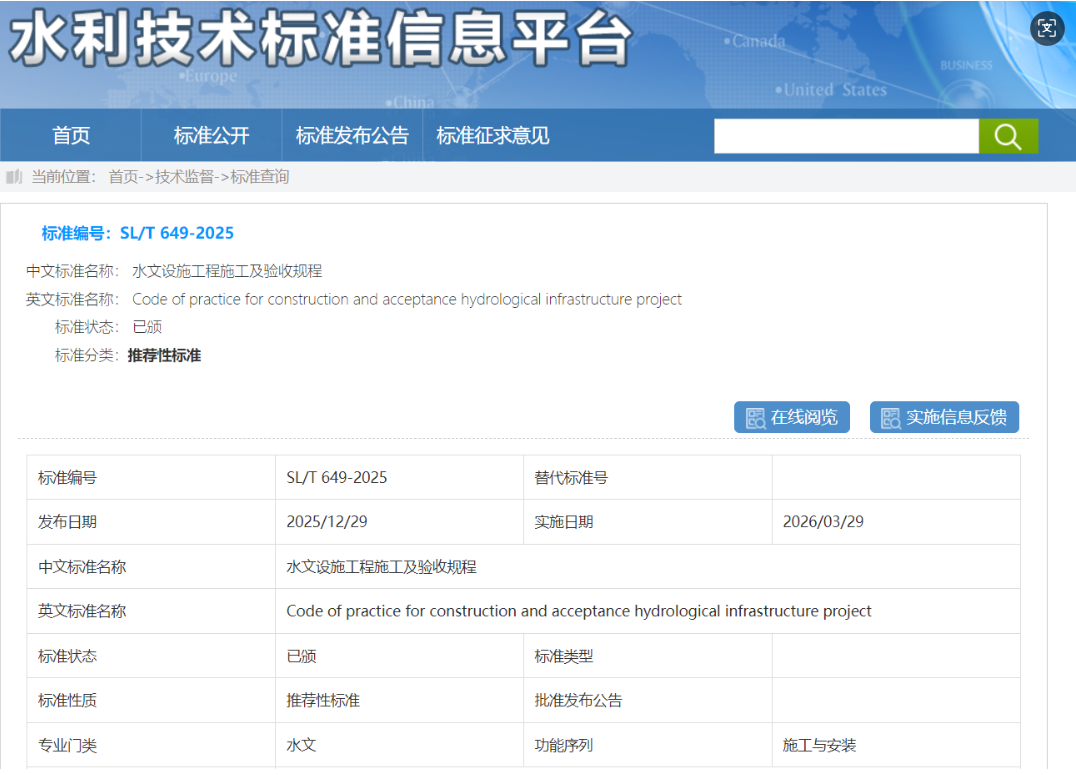Image resolution: width=1076 pixels, height=775 pixels.
Task: Select the 2025/12/29 release date cell
Action: (327, 522)
